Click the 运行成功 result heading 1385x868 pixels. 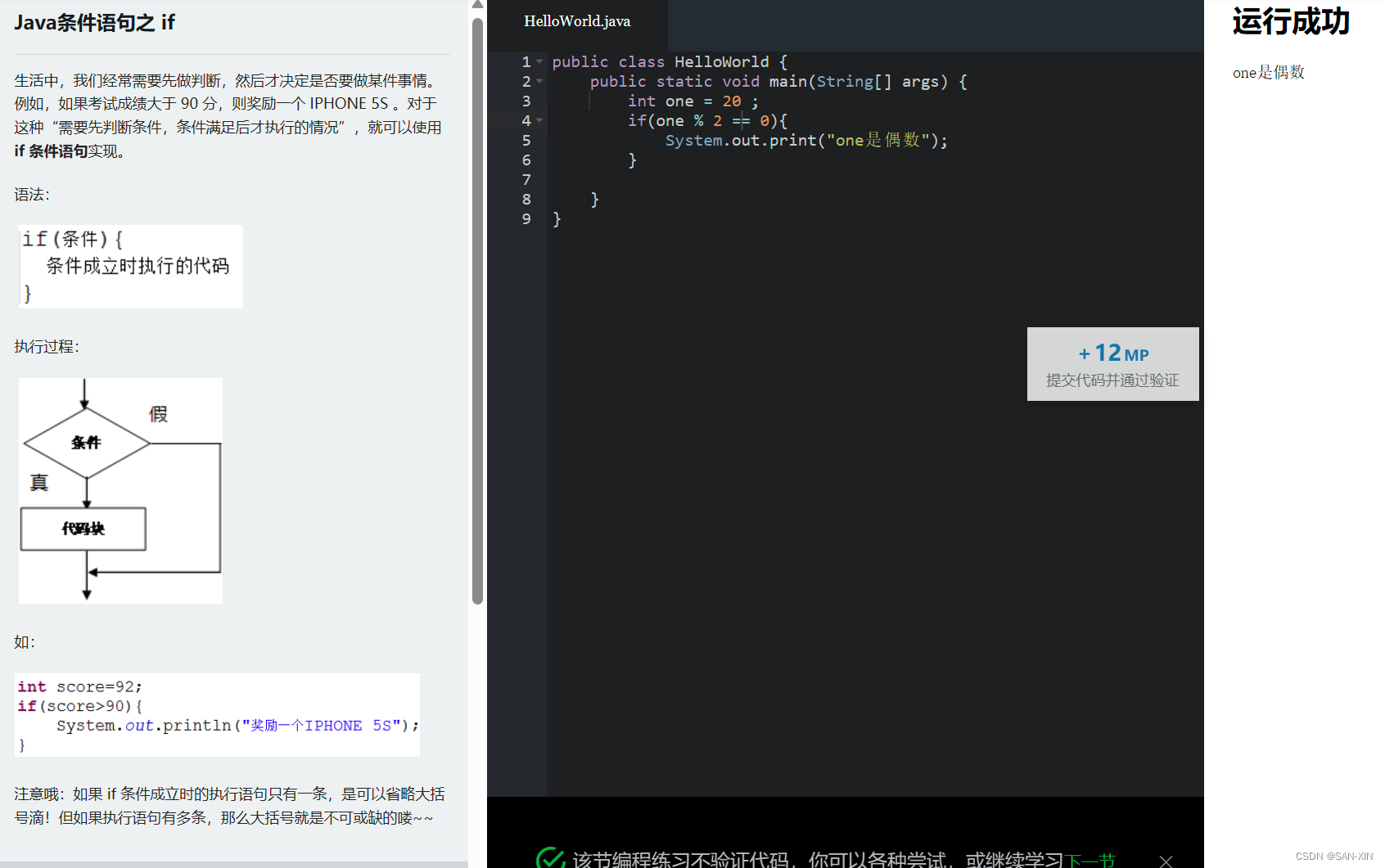[1291, 22]
